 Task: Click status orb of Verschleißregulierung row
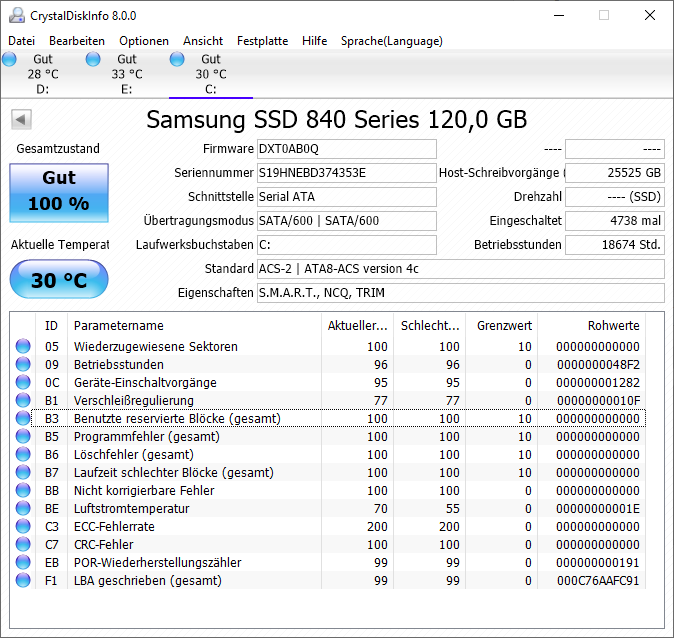coord(23,400)
